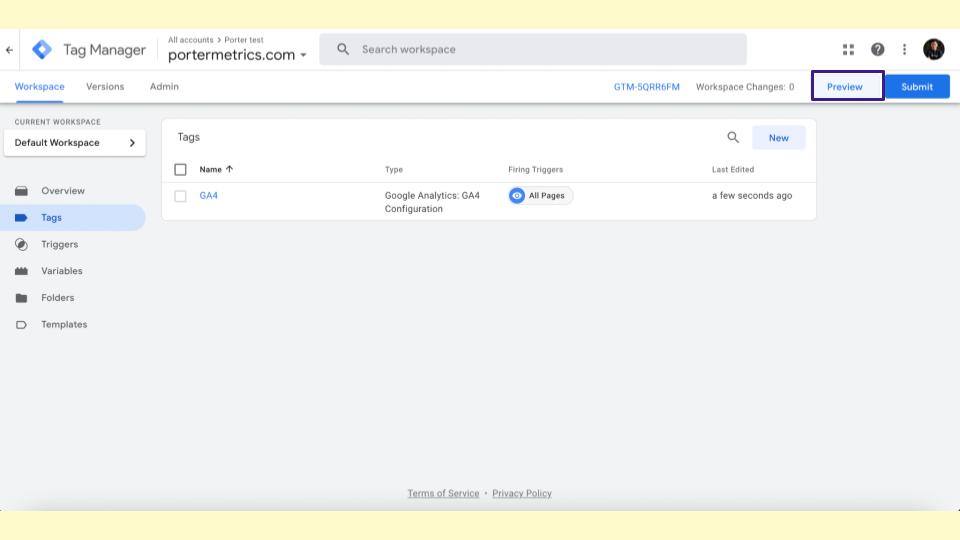The height and width of the screenshot is (540, 960).
Task: Tick the select-all tags checkbox
Action: pos(180,170)
